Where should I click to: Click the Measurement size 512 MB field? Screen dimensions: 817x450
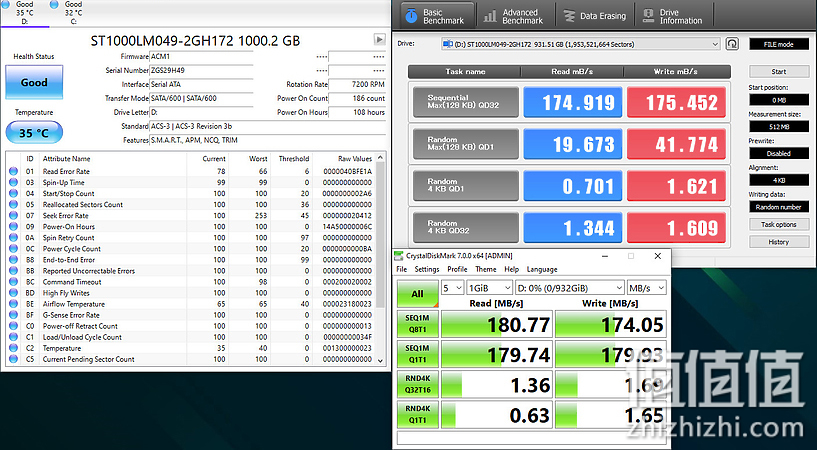tap(779, 127)
